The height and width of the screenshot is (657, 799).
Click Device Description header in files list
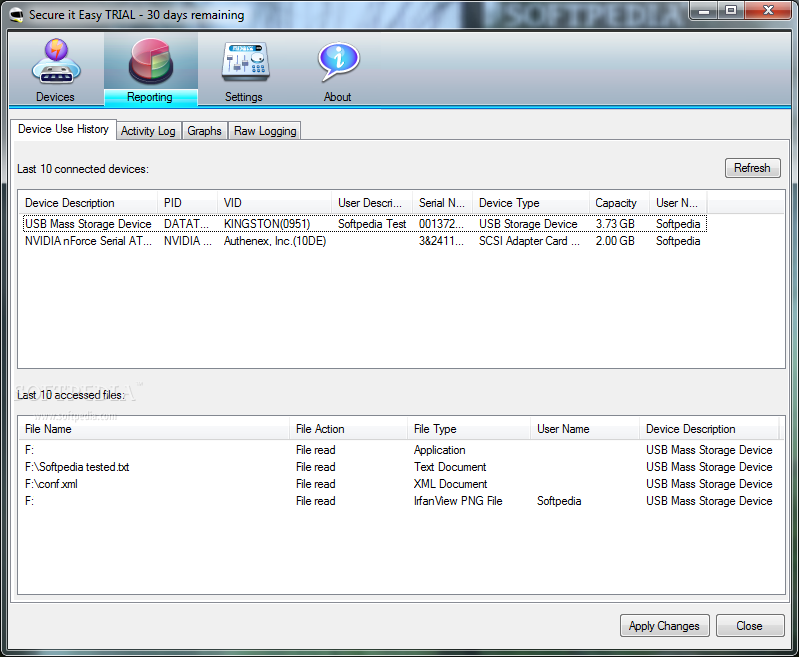pos(709,429)
